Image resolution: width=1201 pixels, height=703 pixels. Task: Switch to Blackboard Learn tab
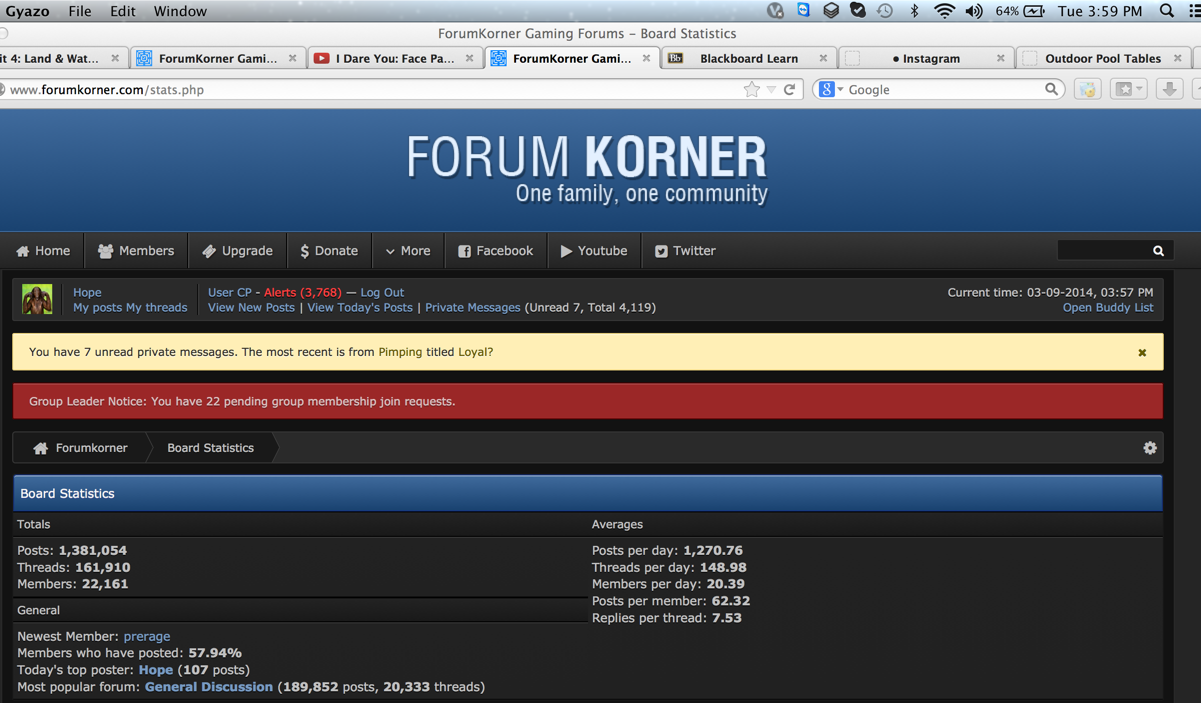pyautogui.click(x=748, y=58)
